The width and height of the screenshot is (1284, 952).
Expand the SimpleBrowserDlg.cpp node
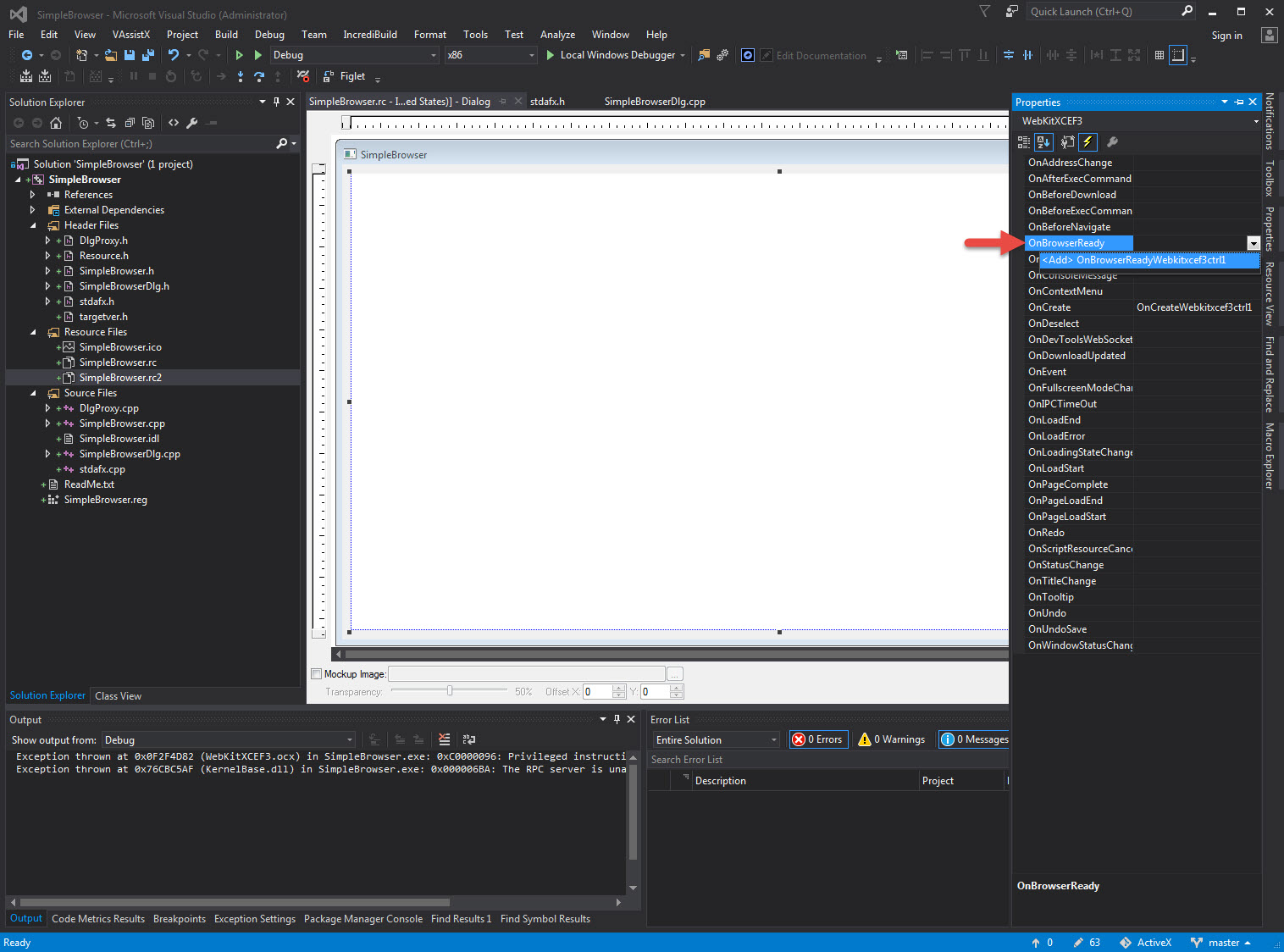tap(48, 454)
